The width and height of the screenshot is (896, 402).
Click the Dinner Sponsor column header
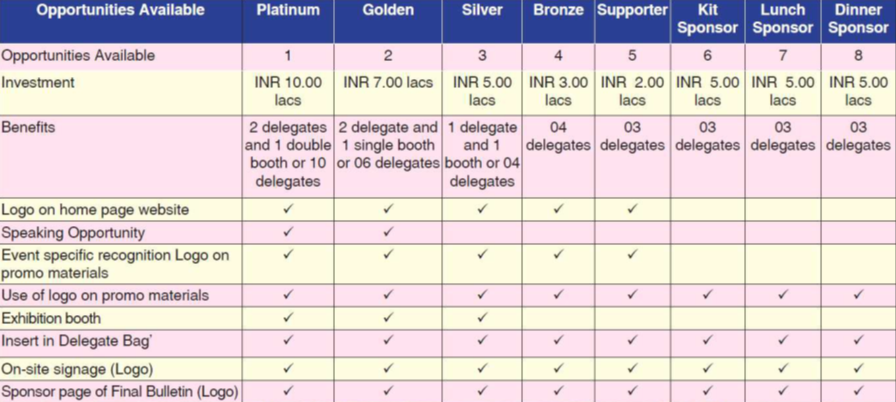858,19
